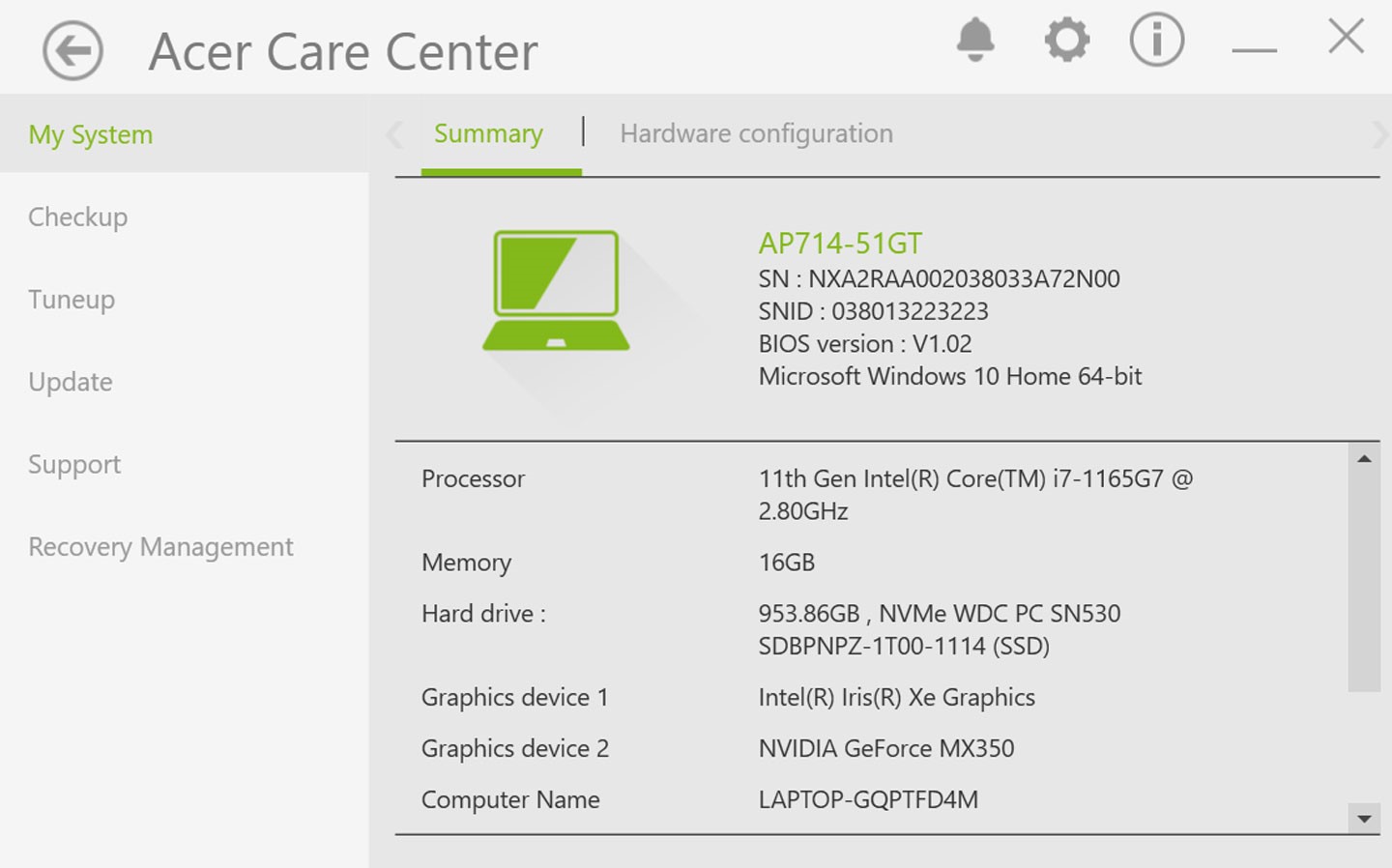The height and width of the screenshot is (868, 1392).
Task: Click the back arrow icon
Action: pyautogui.click(x=72, y=50)
